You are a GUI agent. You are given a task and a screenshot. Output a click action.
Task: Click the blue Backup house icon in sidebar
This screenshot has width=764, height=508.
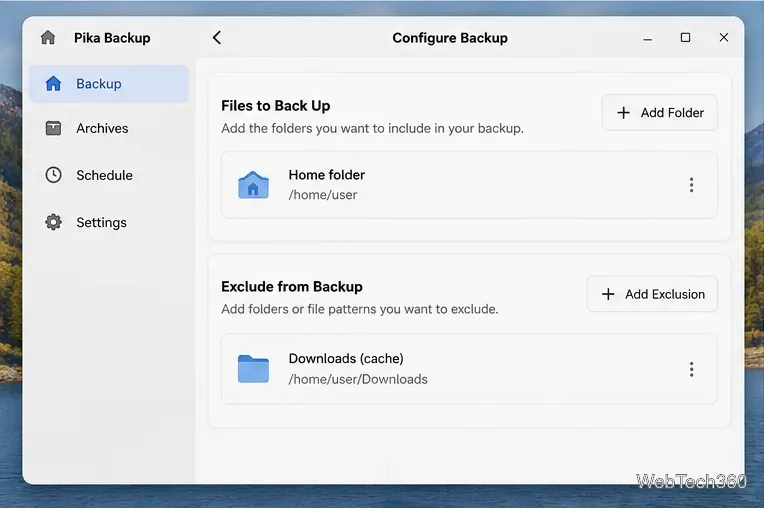53,83
